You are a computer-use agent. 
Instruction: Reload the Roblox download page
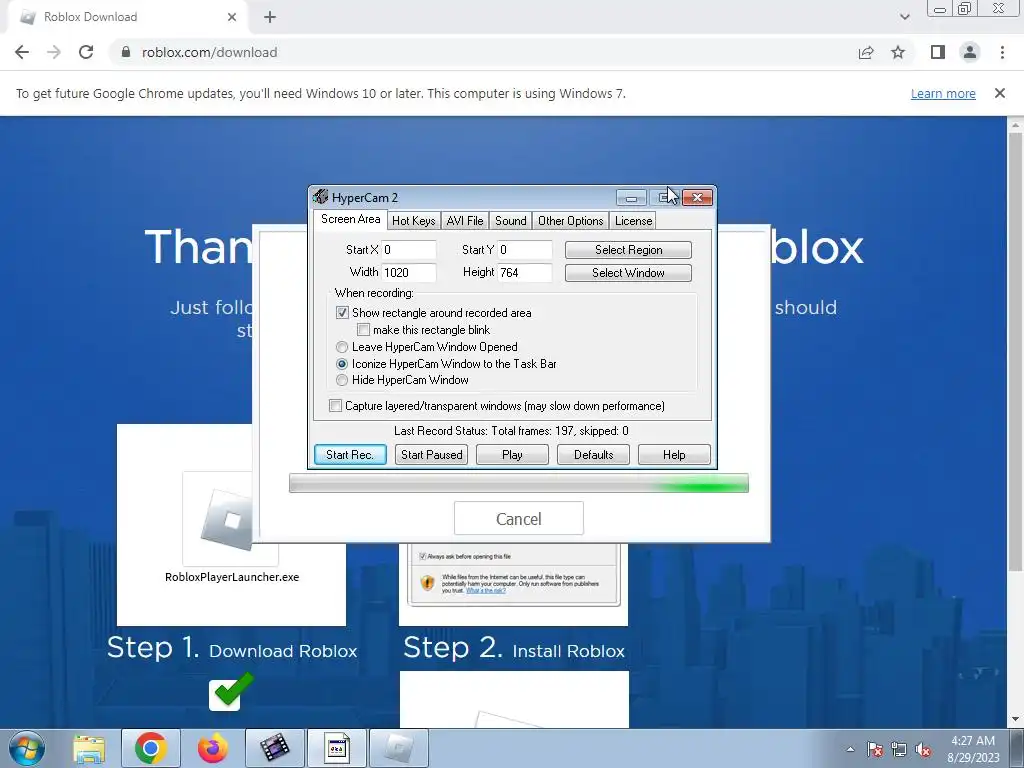click(x=86, y=52)
